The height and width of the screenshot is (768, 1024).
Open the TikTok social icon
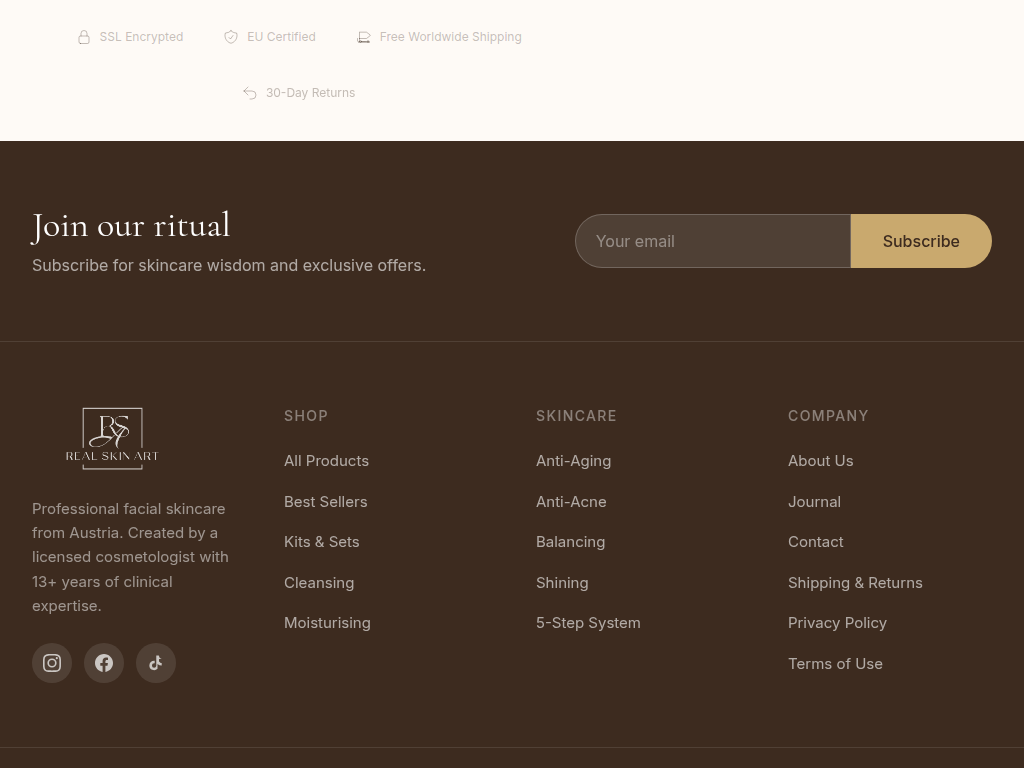156,663
